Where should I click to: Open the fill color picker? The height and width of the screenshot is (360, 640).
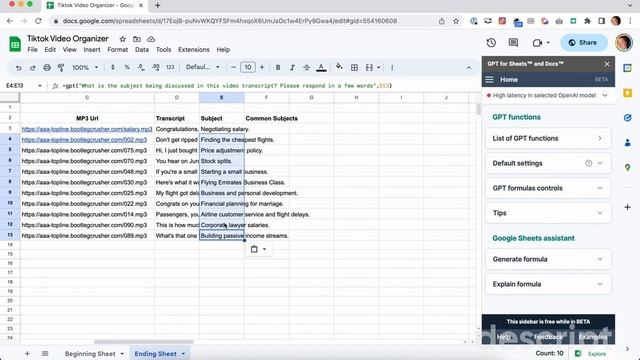[x=339, y=67]
